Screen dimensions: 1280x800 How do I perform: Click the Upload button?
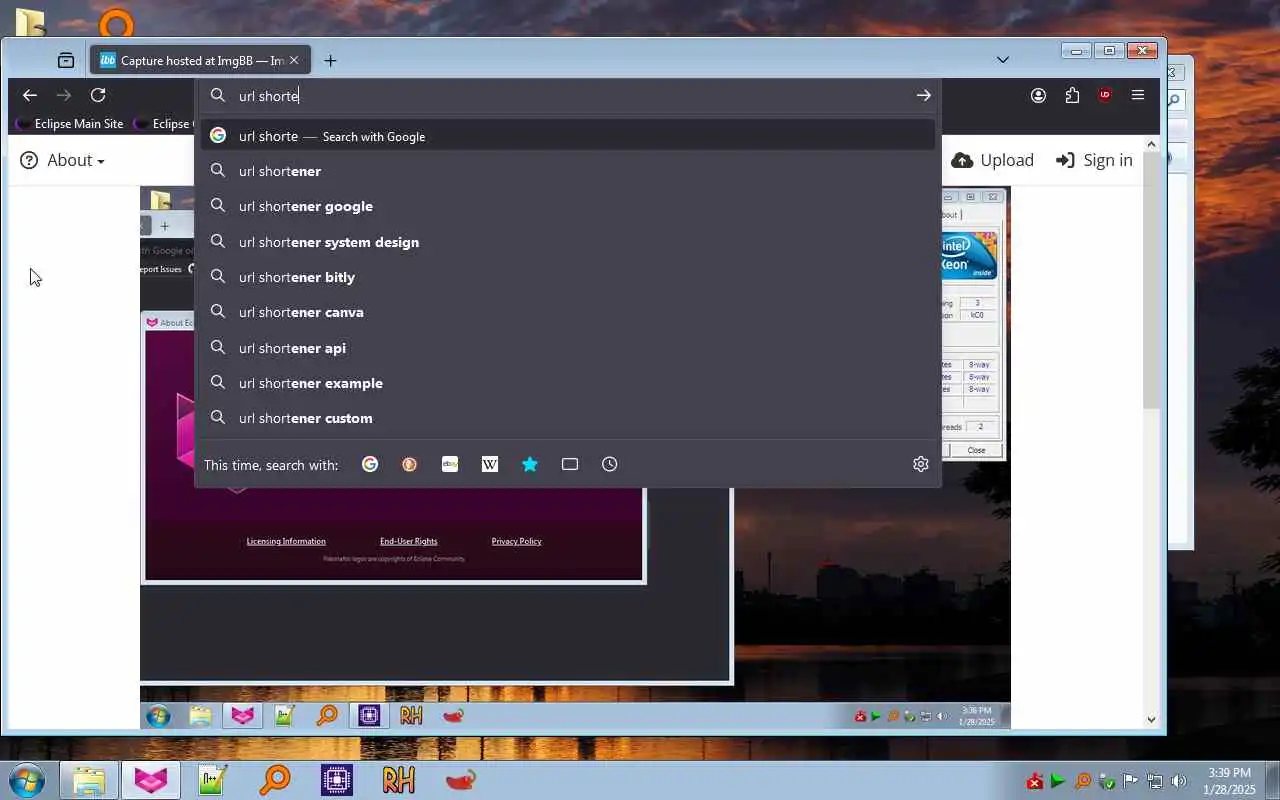(x=992, y=160)
